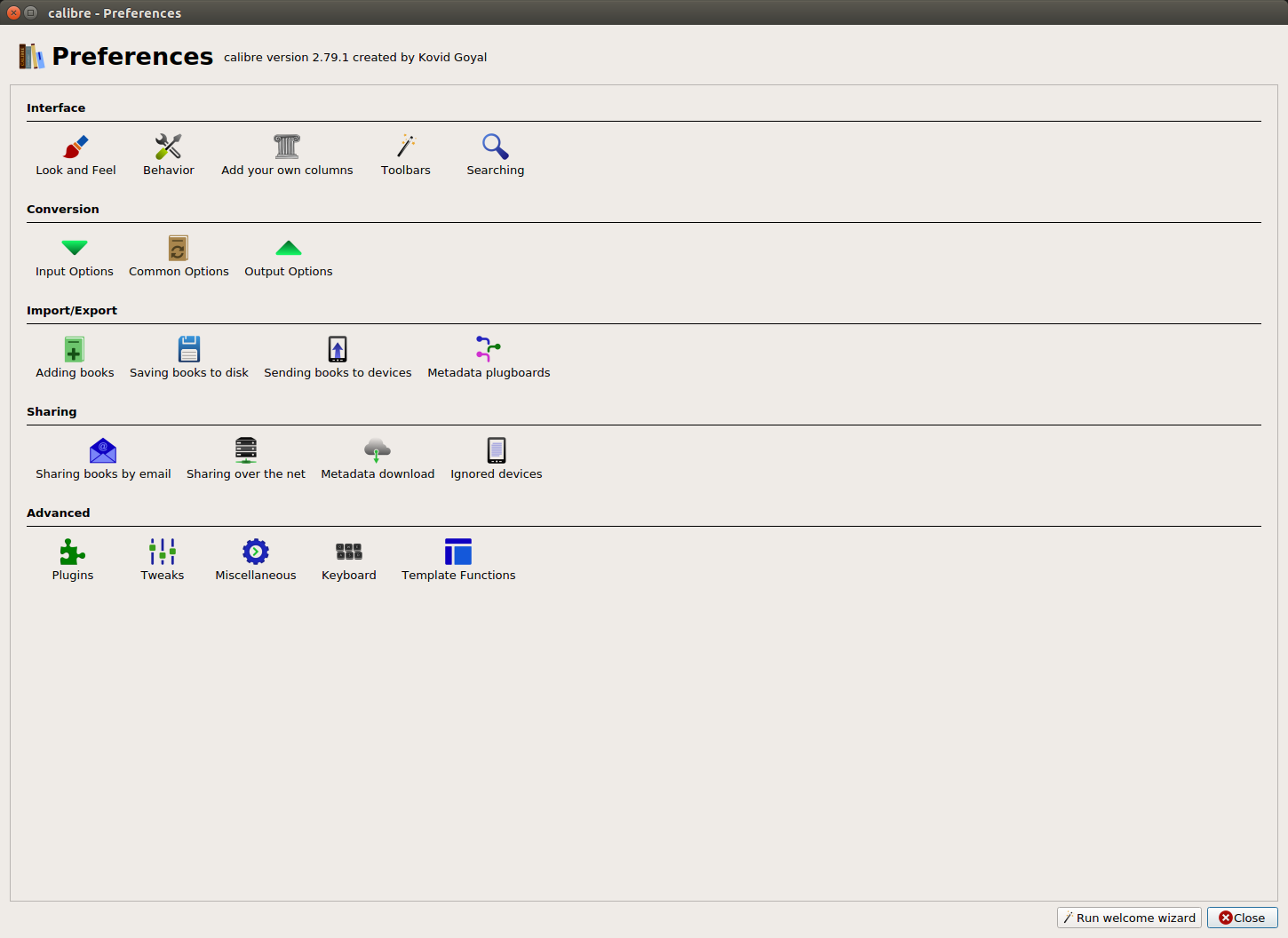The width and height of the screenshot is (1288, 938).
Task: Open the Toolbars preferences
Action: (x=406, y=155)
